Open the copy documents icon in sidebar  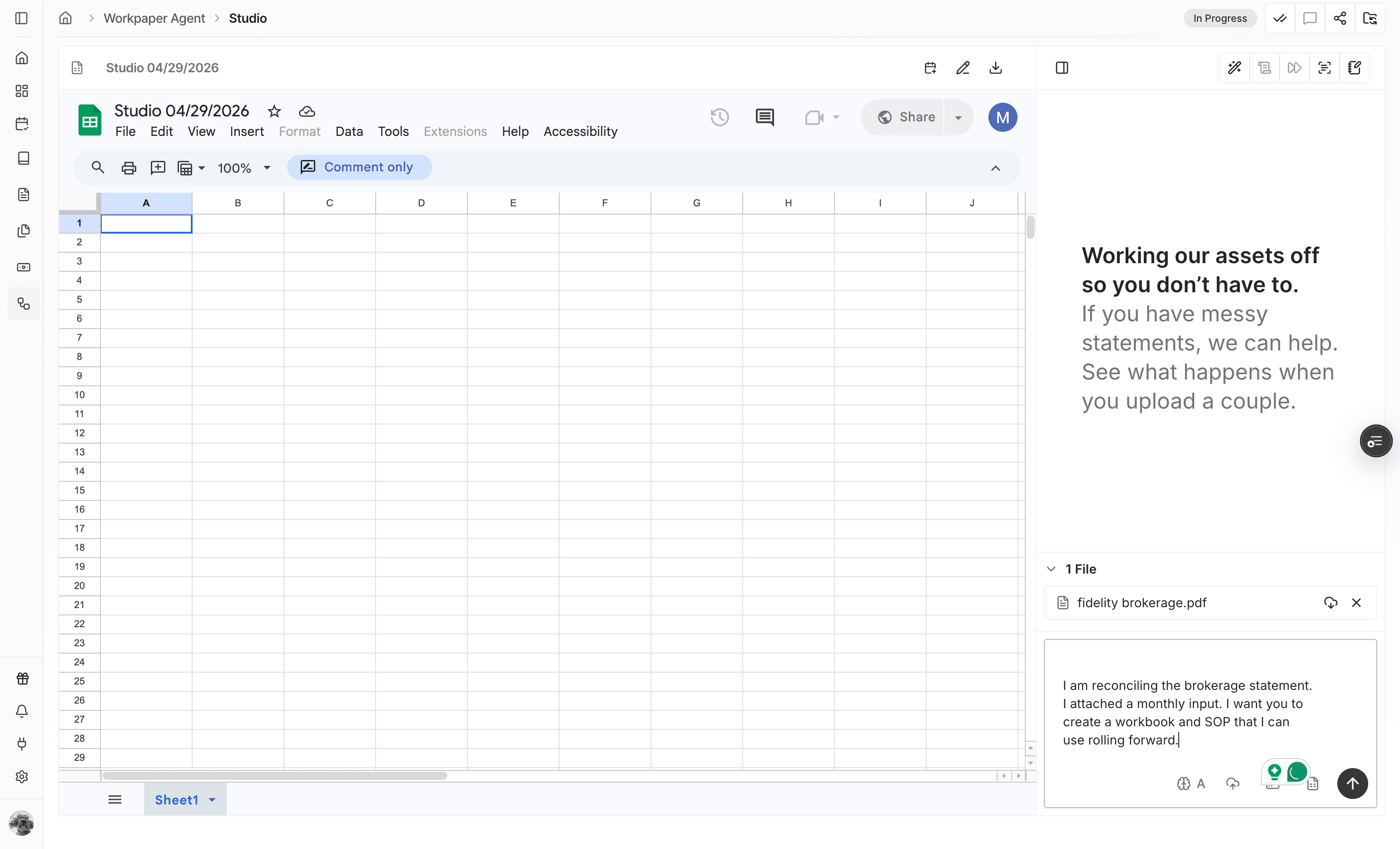(23, 231)
